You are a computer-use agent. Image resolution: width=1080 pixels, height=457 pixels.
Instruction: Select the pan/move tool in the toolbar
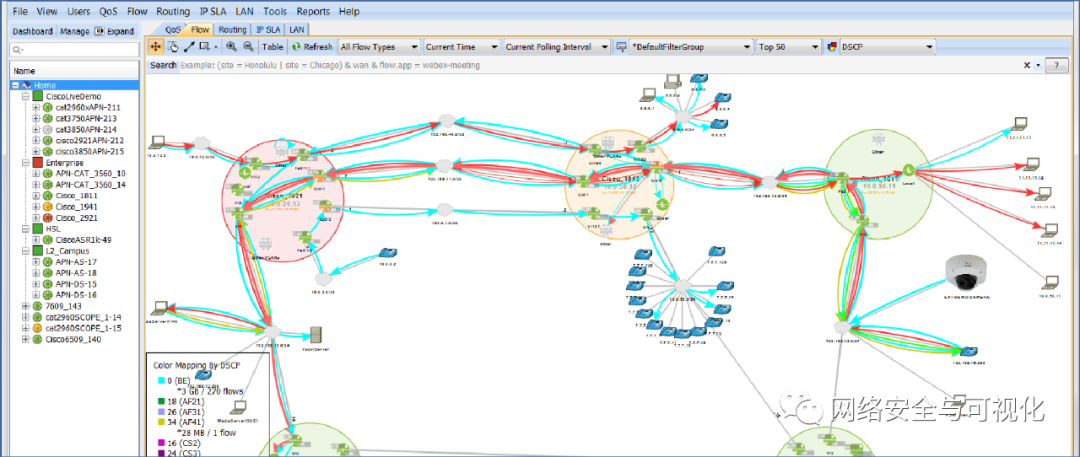(156, 47)
